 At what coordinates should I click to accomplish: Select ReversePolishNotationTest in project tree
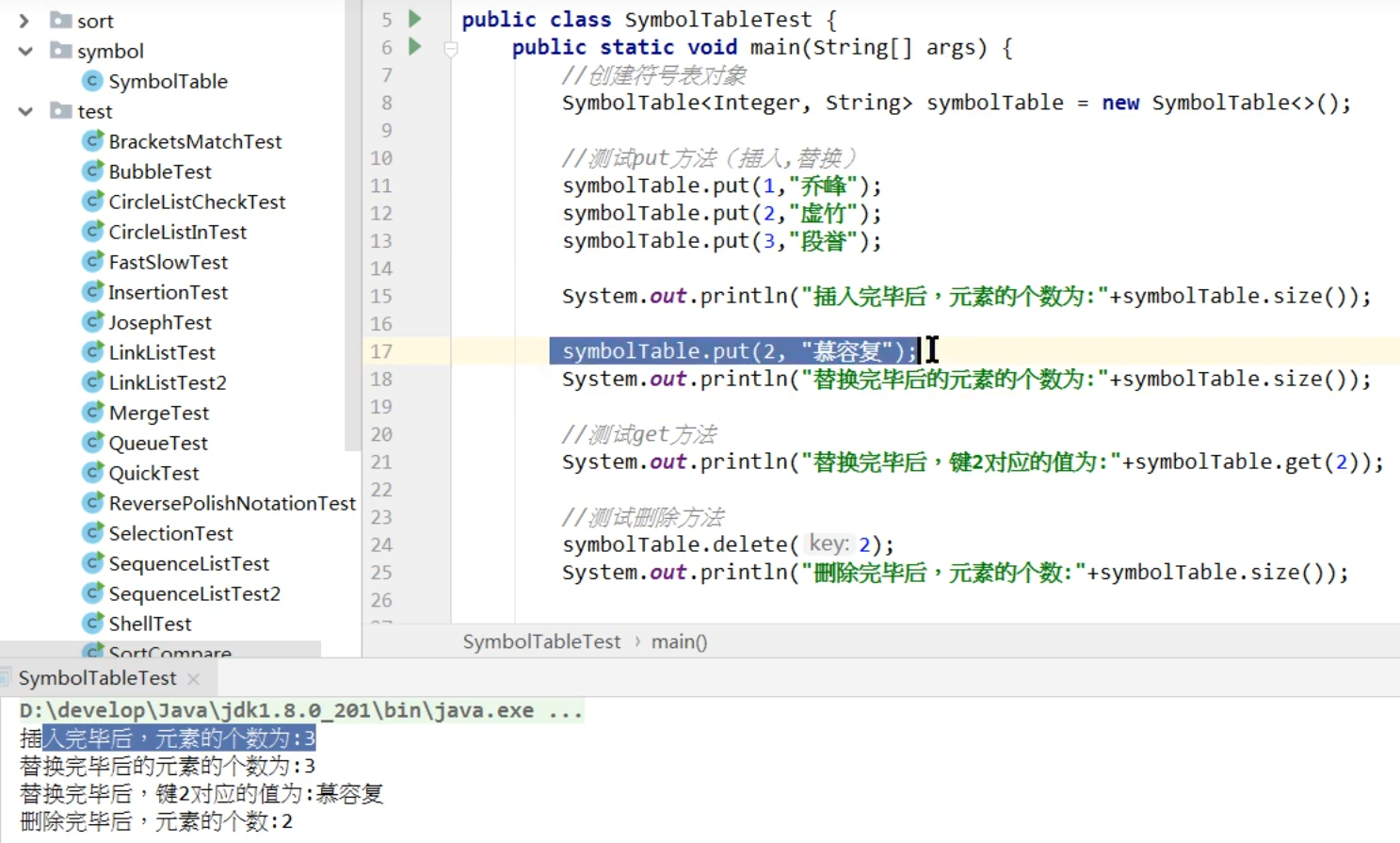click(232, 503)
